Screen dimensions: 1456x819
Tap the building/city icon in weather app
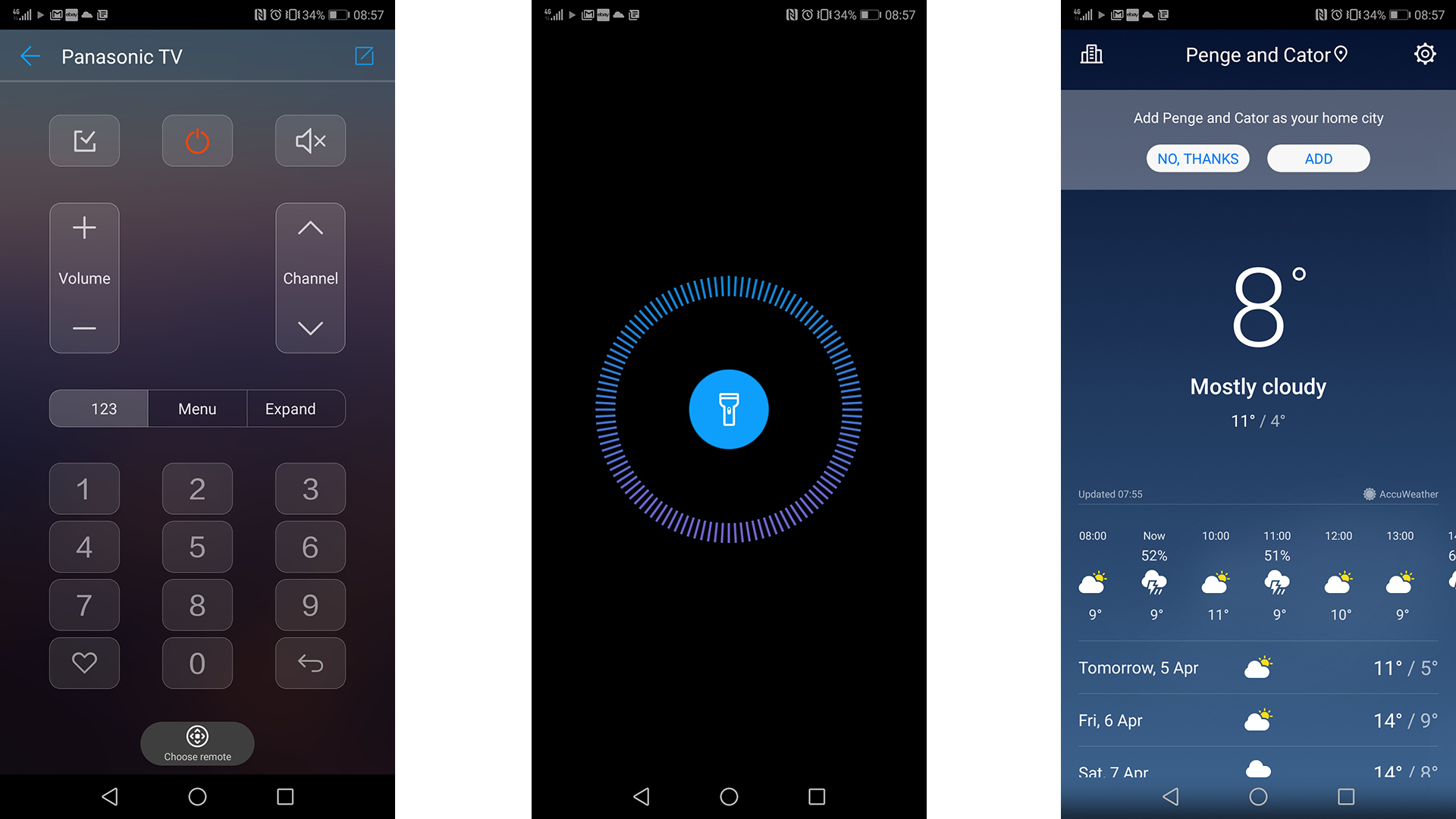[x=1092, y=55]
